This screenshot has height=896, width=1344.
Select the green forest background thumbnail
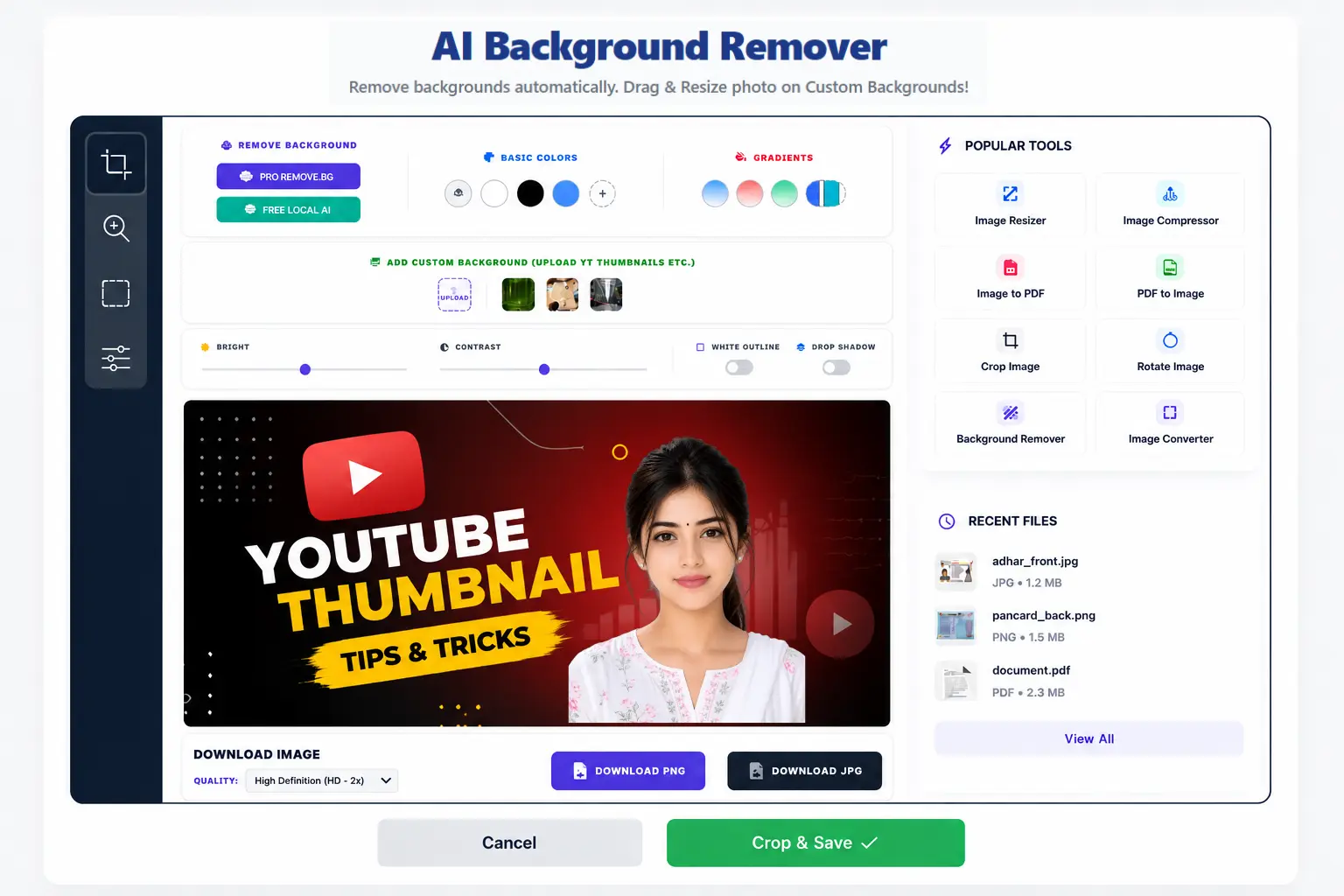[518, 295]
